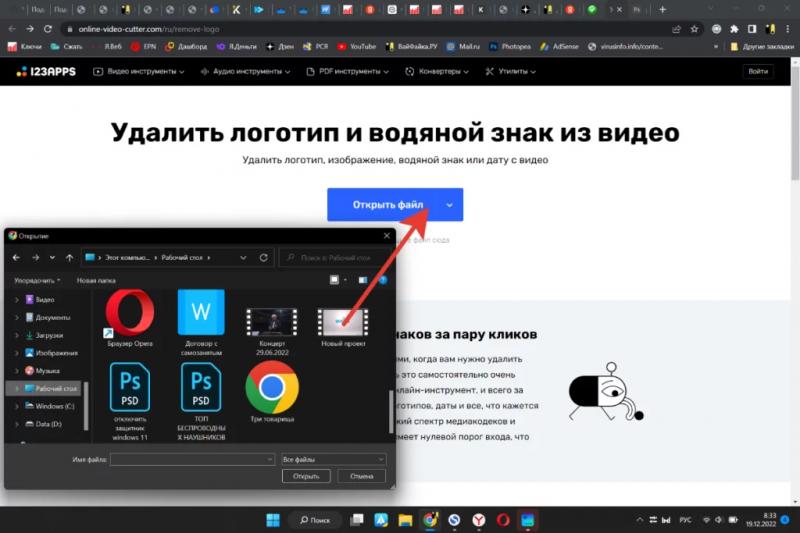Click the Войти button
Viewport: 800px width, 533px height.
(758, 71)
